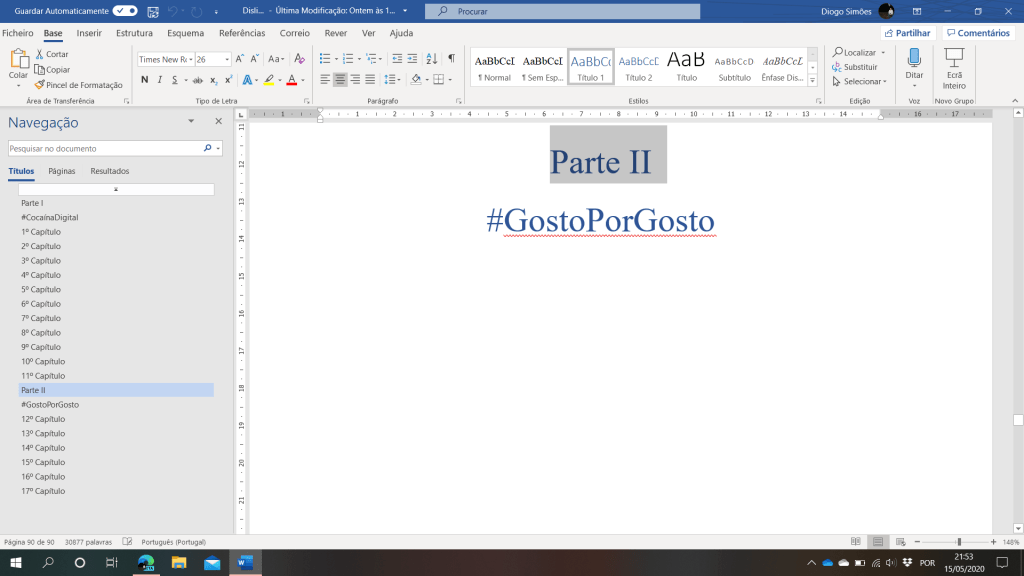Open the Referências ribbon tab
1024x576 pixels.
pyautogui.click(x=242, y=33)
